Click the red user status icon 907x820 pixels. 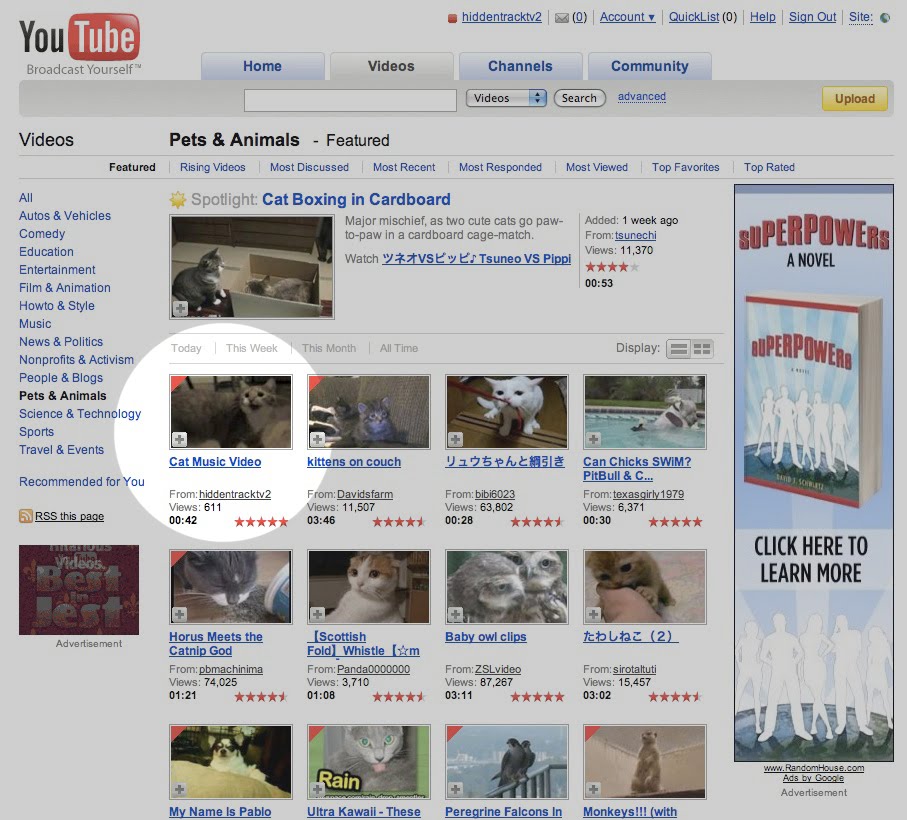(x=452, y=19)
